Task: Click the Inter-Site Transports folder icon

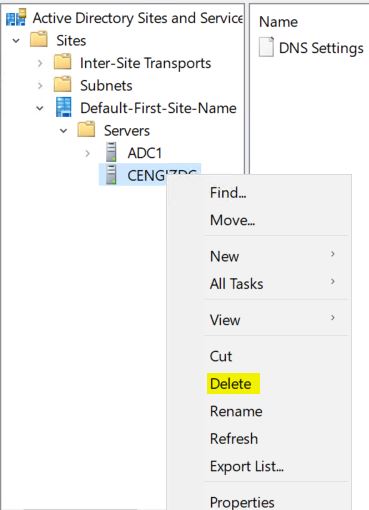Action: [62, 62]
